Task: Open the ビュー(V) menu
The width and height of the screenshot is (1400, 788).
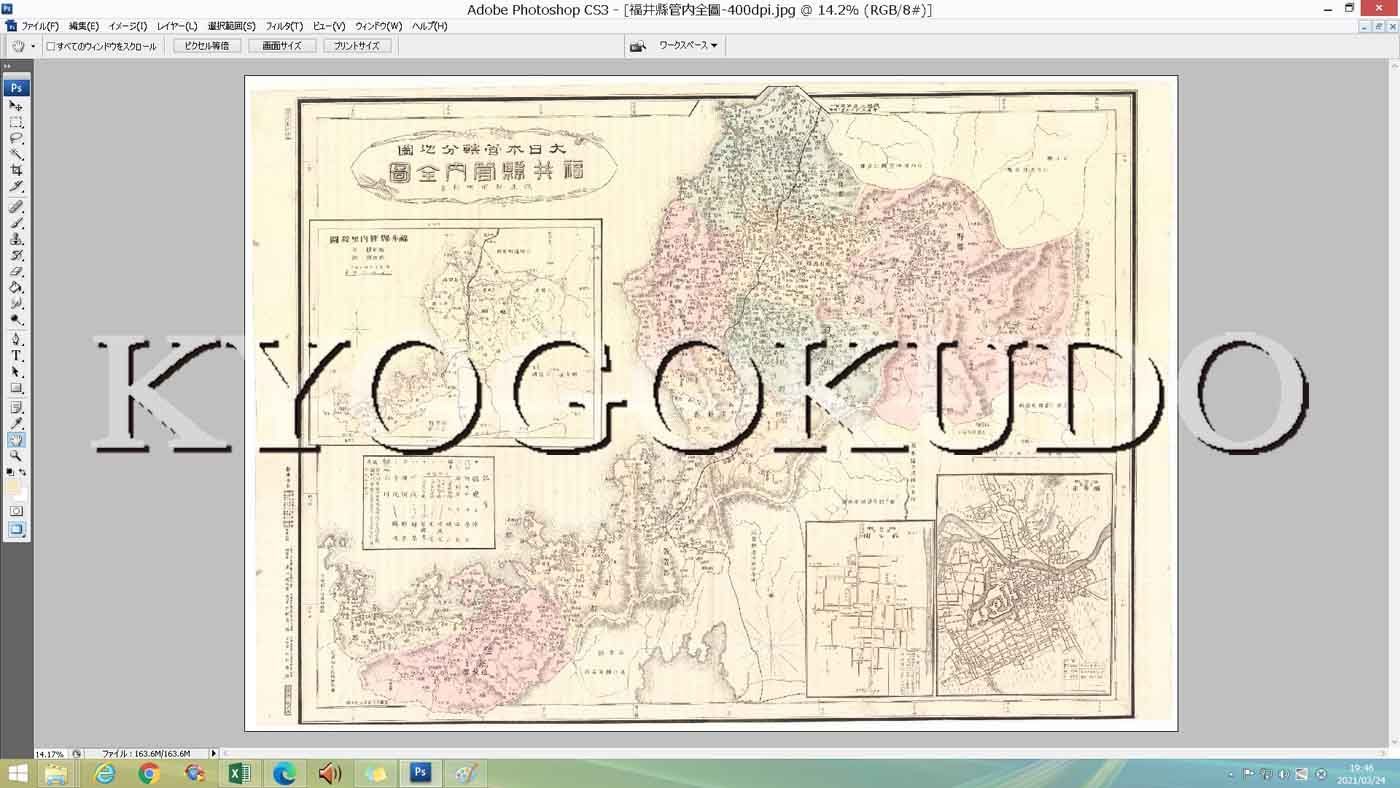Action: coord(329,26)
